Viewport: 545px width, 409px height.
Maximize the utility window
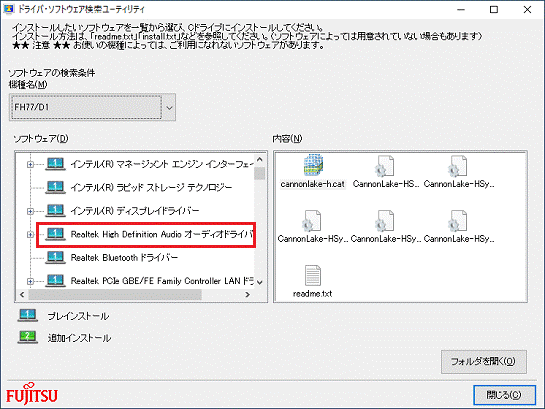[x=494, y=9]
